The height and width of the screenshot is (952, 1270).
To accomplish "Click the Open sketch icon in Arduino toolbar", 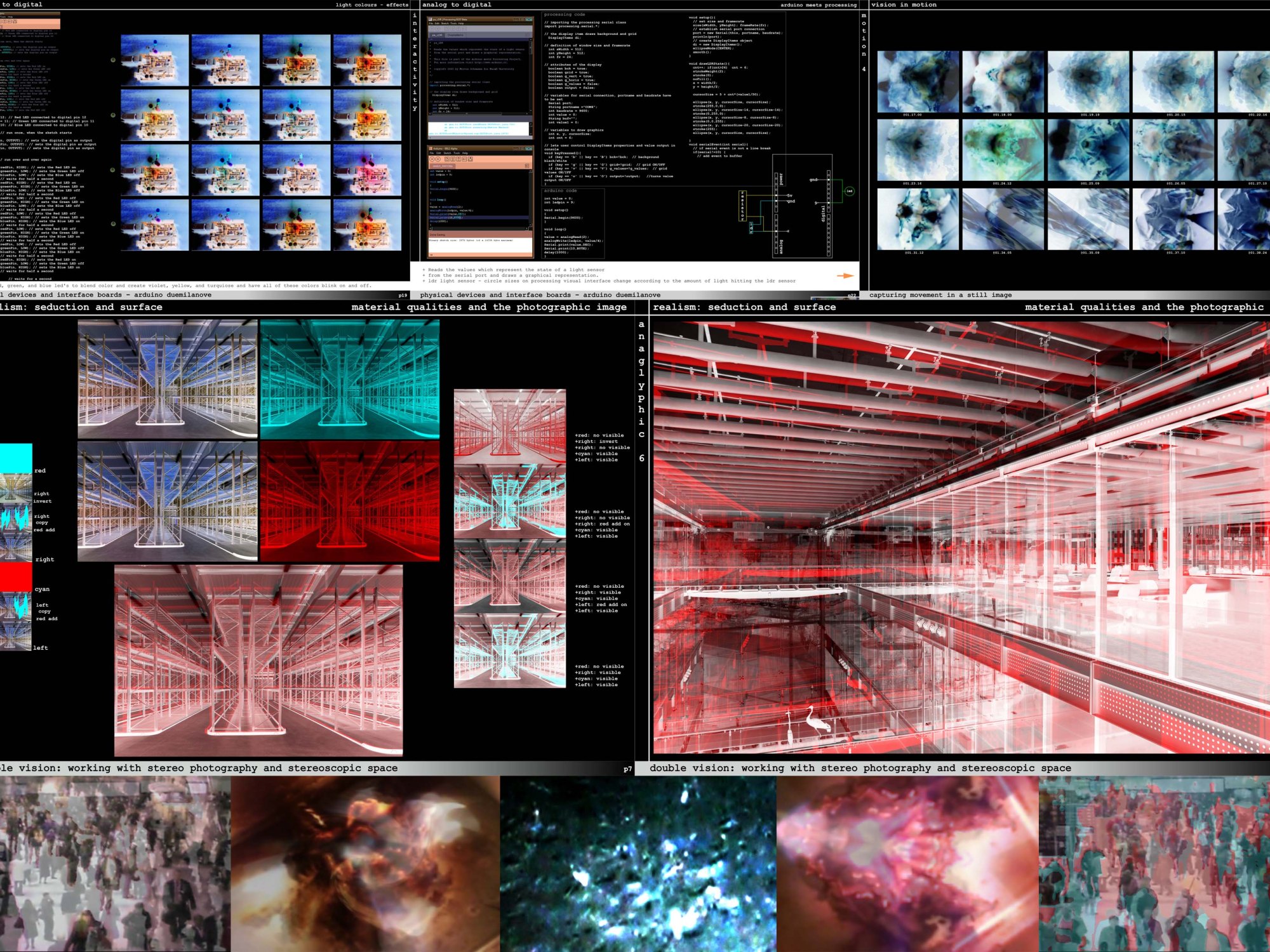I will [x=453, y=159].
